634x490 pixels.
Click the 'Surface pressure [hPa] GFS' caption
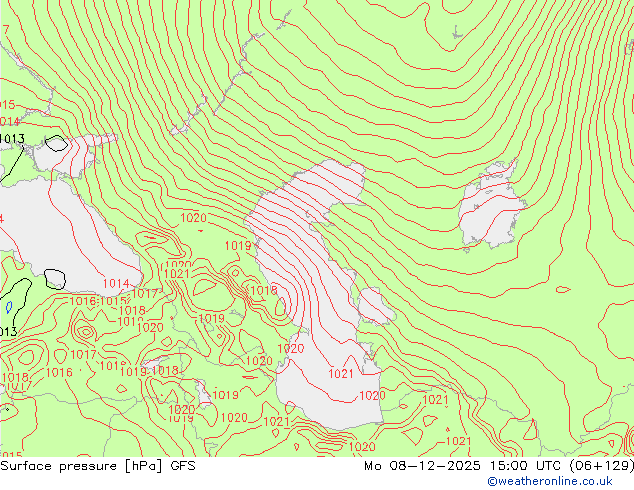98,466
